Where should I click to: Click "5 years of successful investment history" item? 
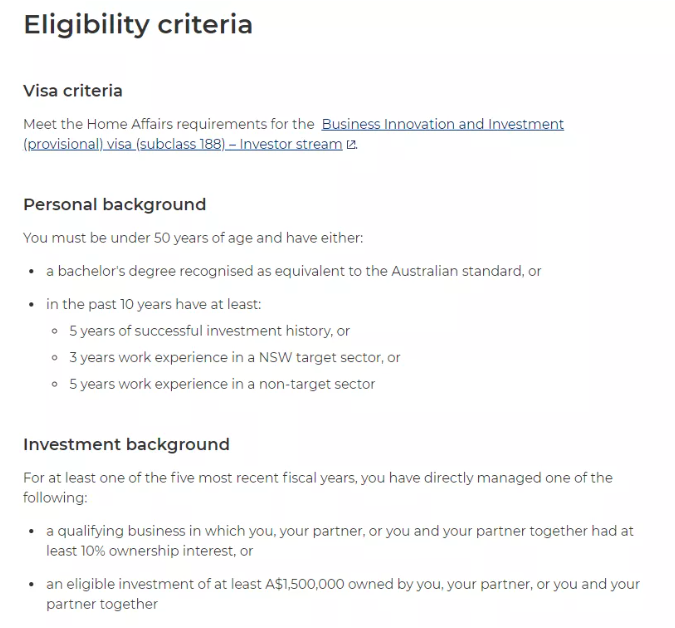point(209,331)
